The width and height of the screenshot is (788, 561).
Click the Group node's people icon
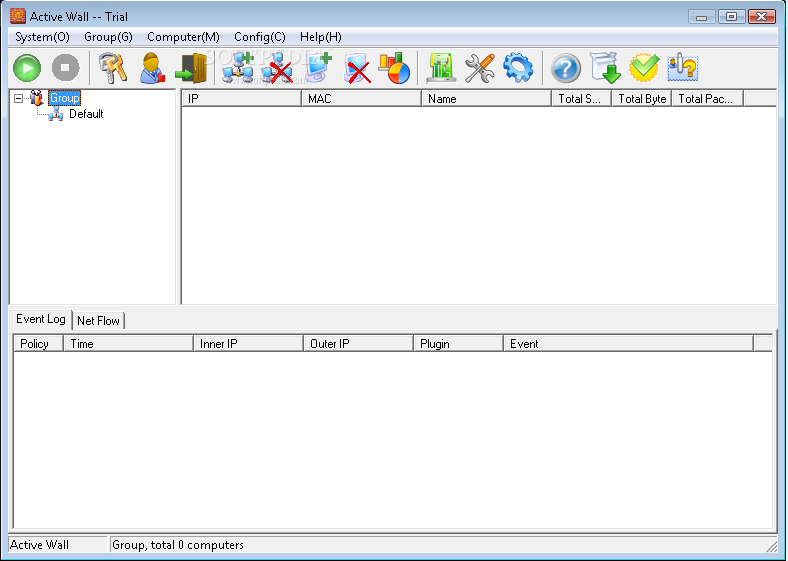pyautogui.click(x=37, y=98)
